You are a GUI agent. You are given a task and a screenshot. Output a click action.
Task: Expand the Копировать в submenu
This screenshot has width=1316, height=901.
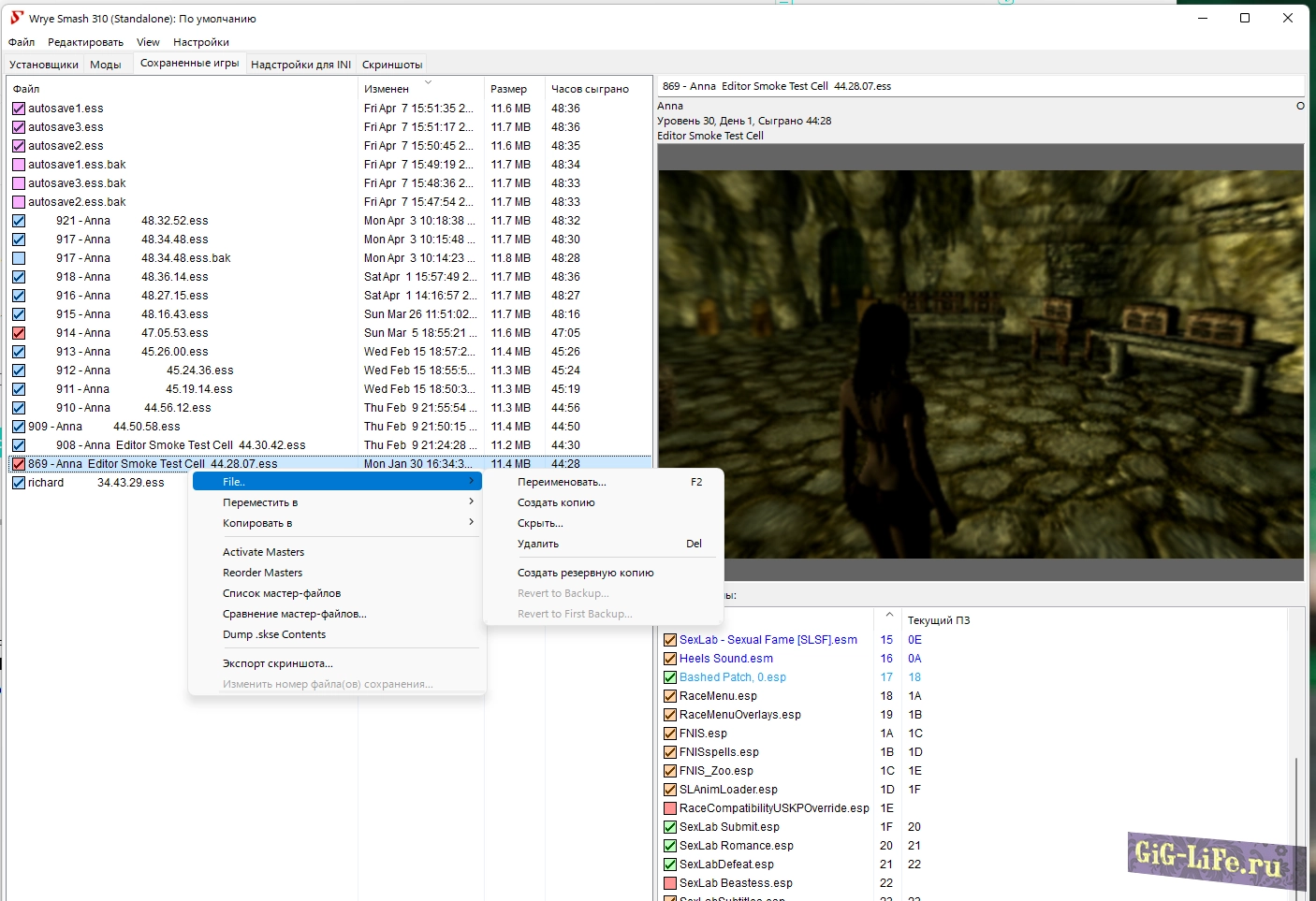[x=471, y=523]
